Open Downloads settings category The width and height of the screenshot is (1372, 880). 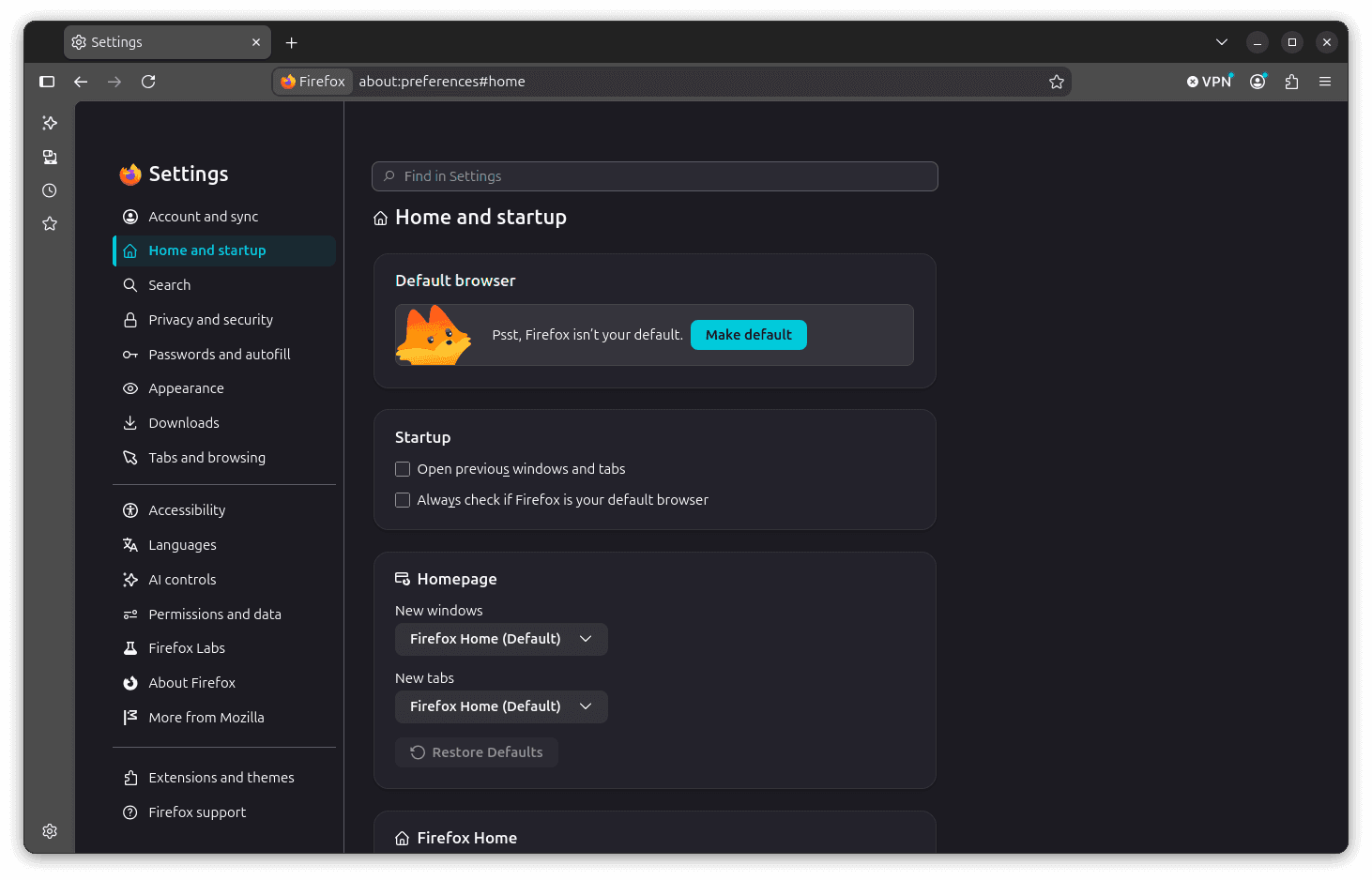[x=224, y=423]
